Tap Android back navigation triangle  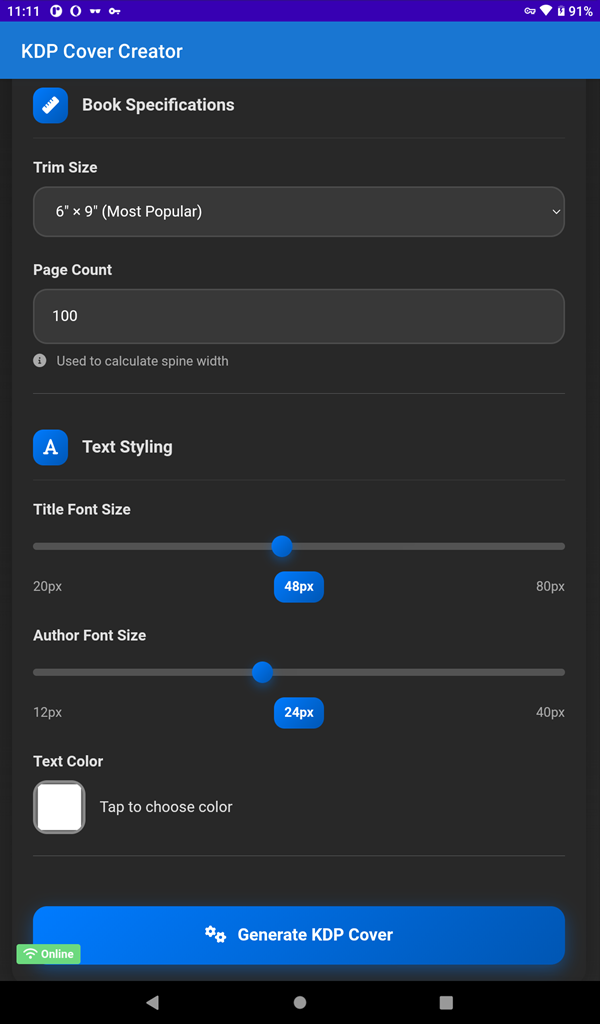coord(153,1002)
